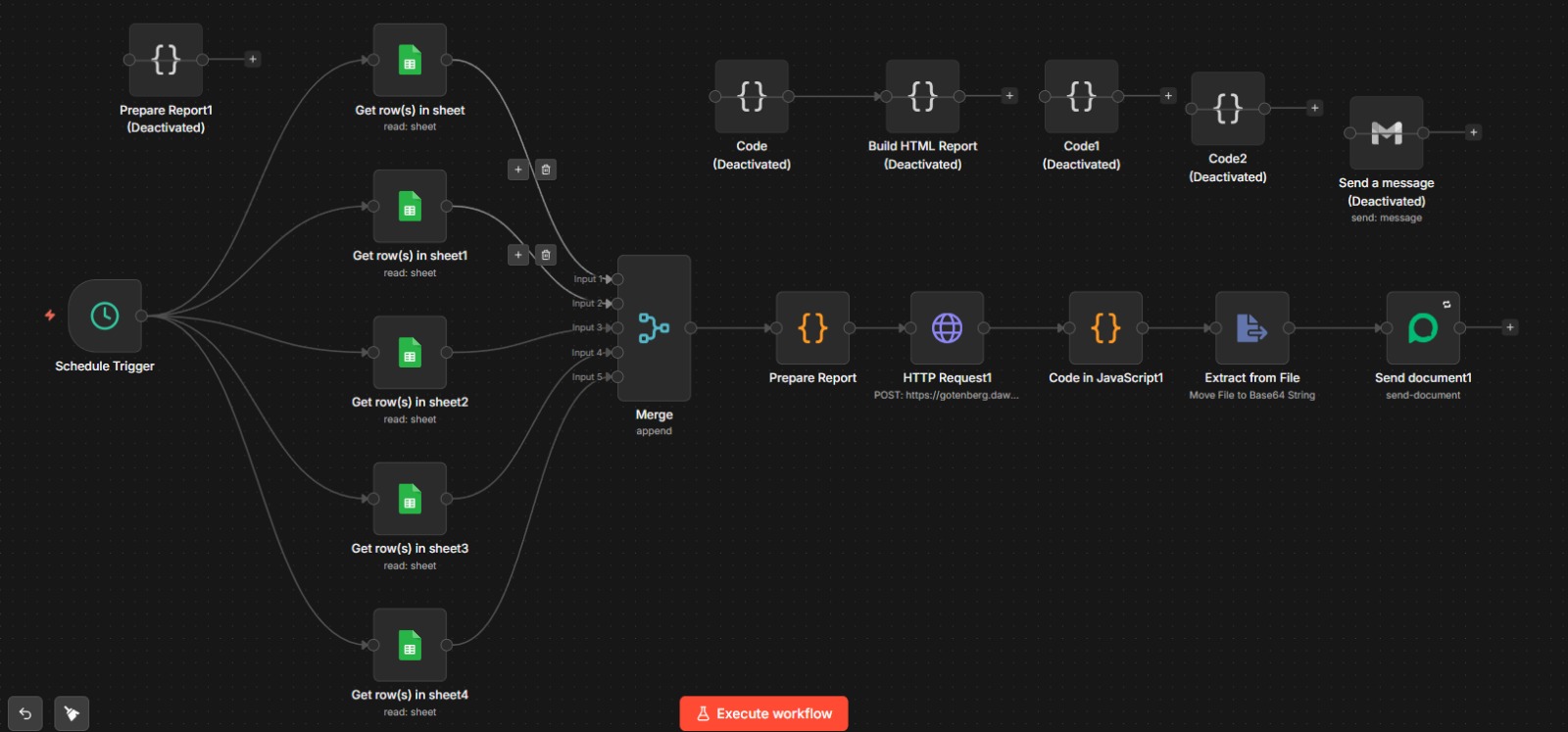Select the Send a message Gmail node
Viewport: 1568px width, 732px height.
click(1386, 132)
